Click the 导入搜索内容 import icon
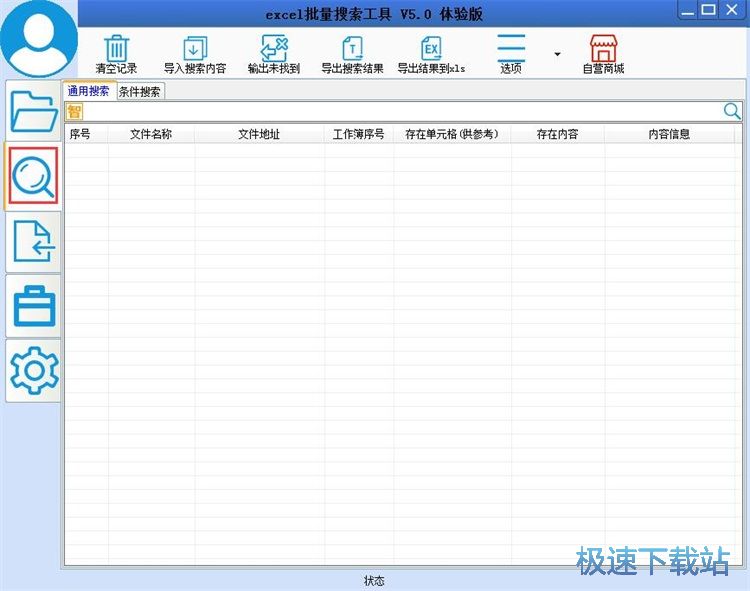The image size is (750, 591). (195, 48)
